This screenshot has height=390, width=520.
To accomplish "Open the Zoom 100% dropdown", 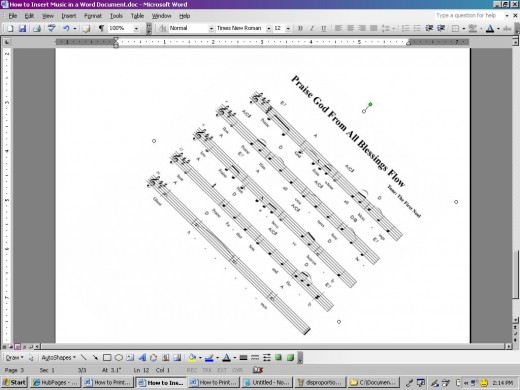I will click(136, 28).
